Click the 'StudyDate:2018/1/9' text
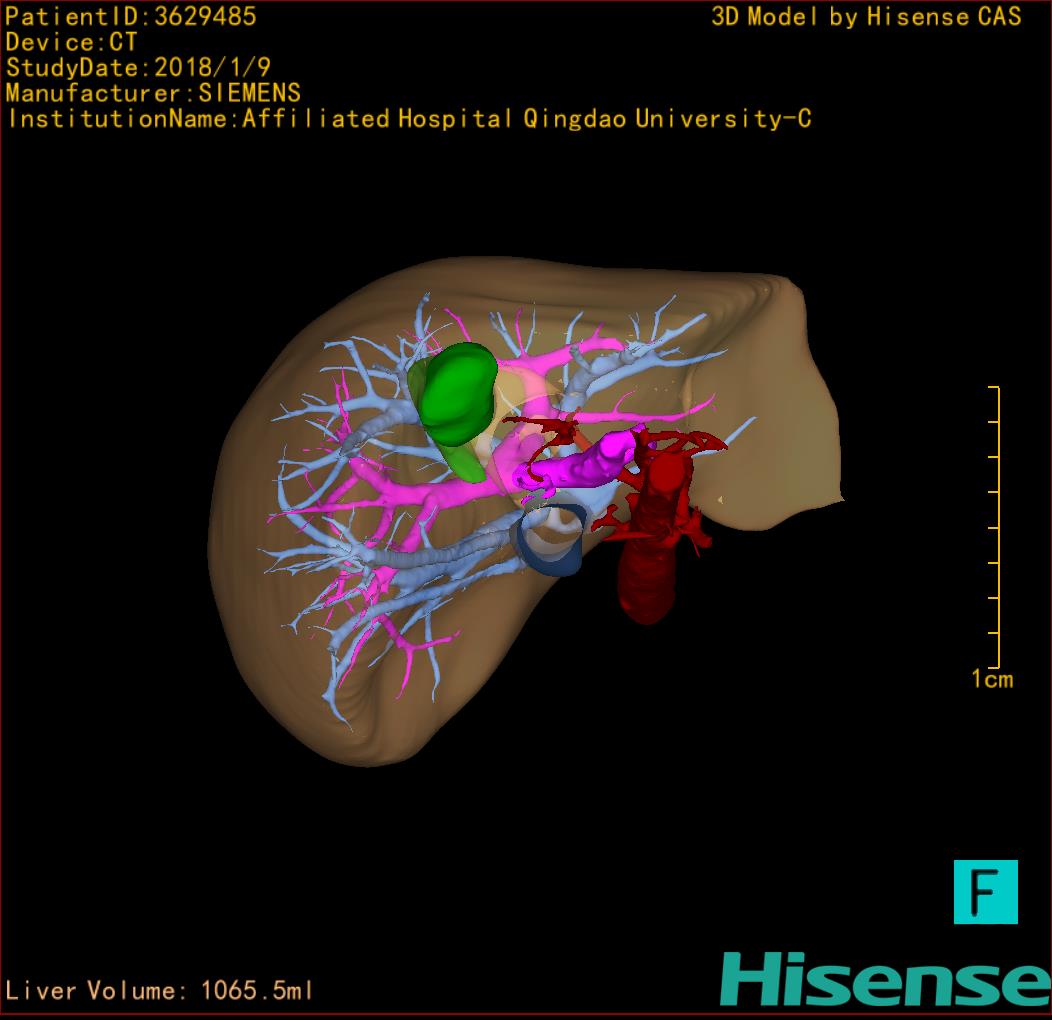 (x=138, y=67)
